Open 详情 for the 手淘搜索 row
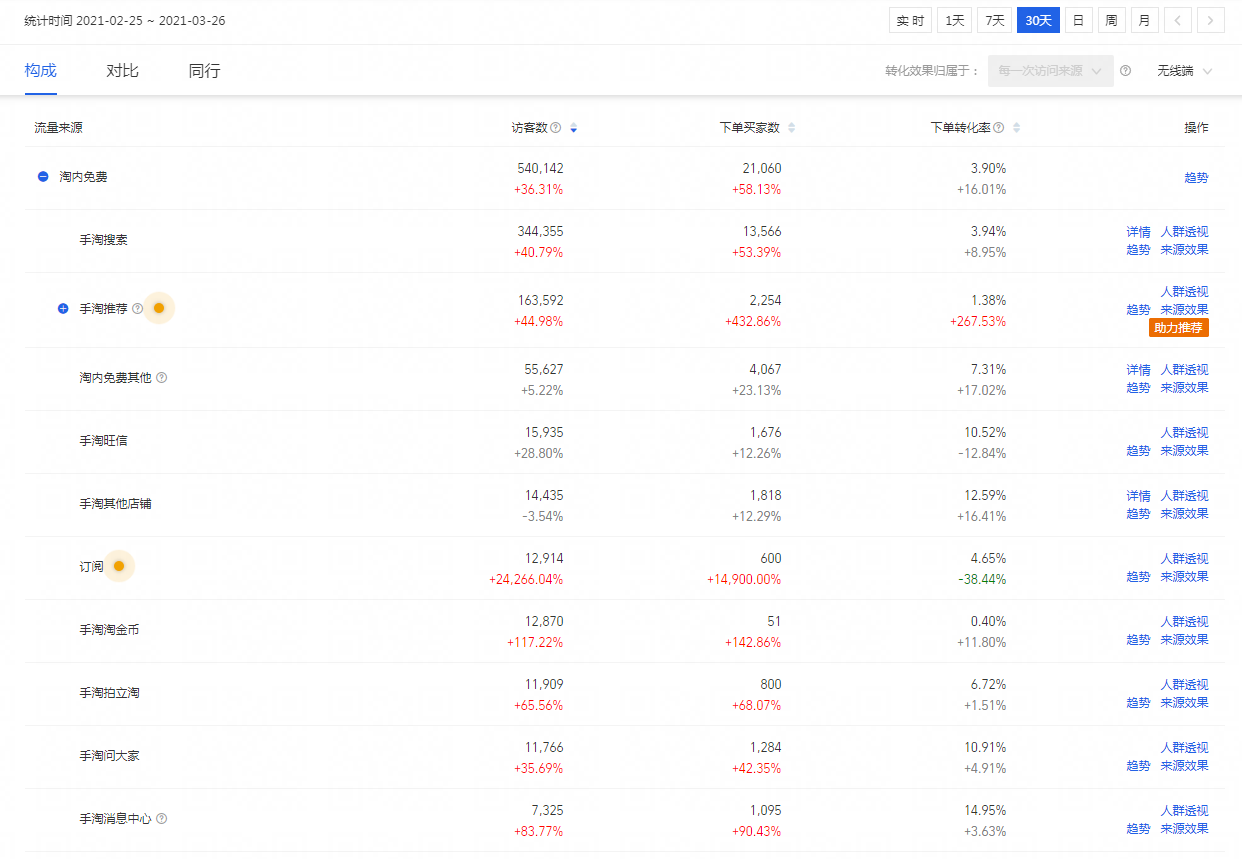This screenshot has width=1242, height=859. [x=1139, y=232]
